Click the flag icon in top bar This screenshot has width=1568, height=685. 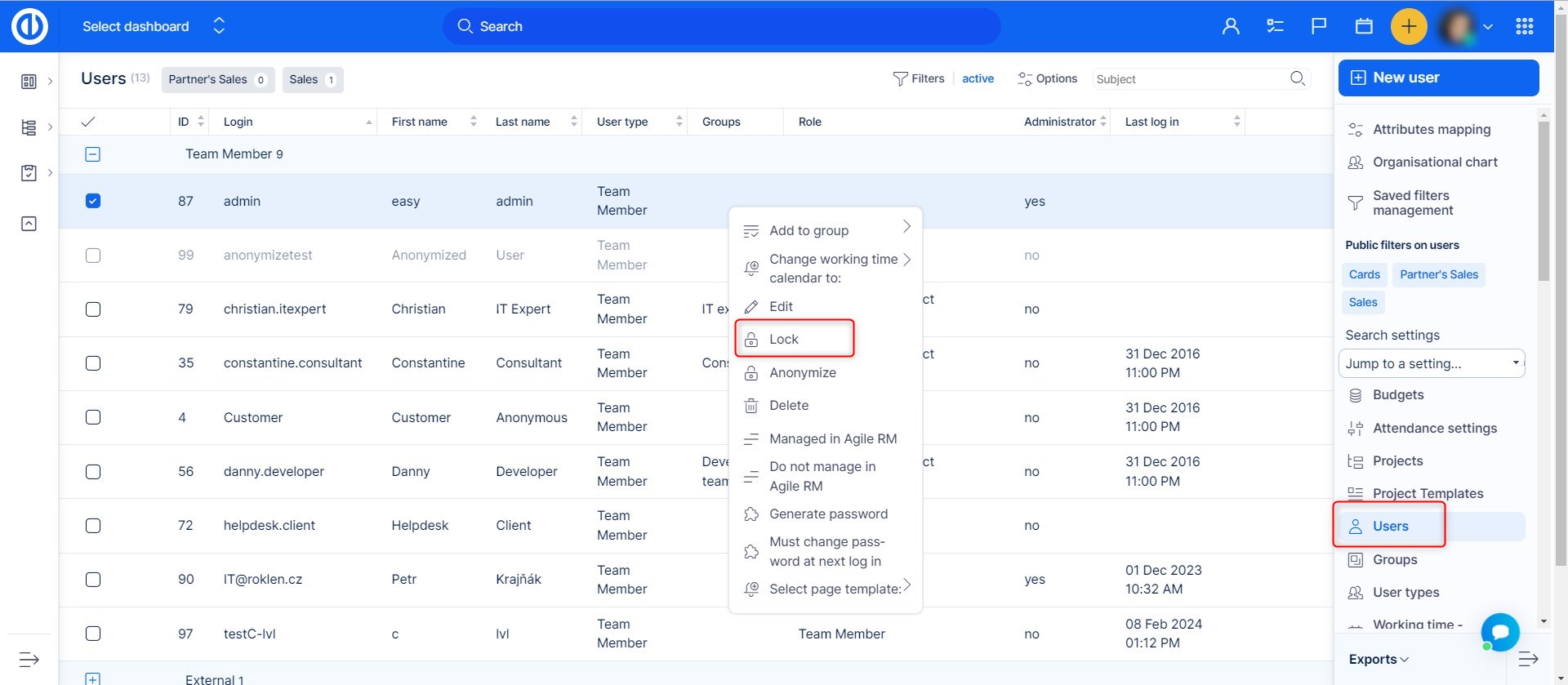point(1318,26)
